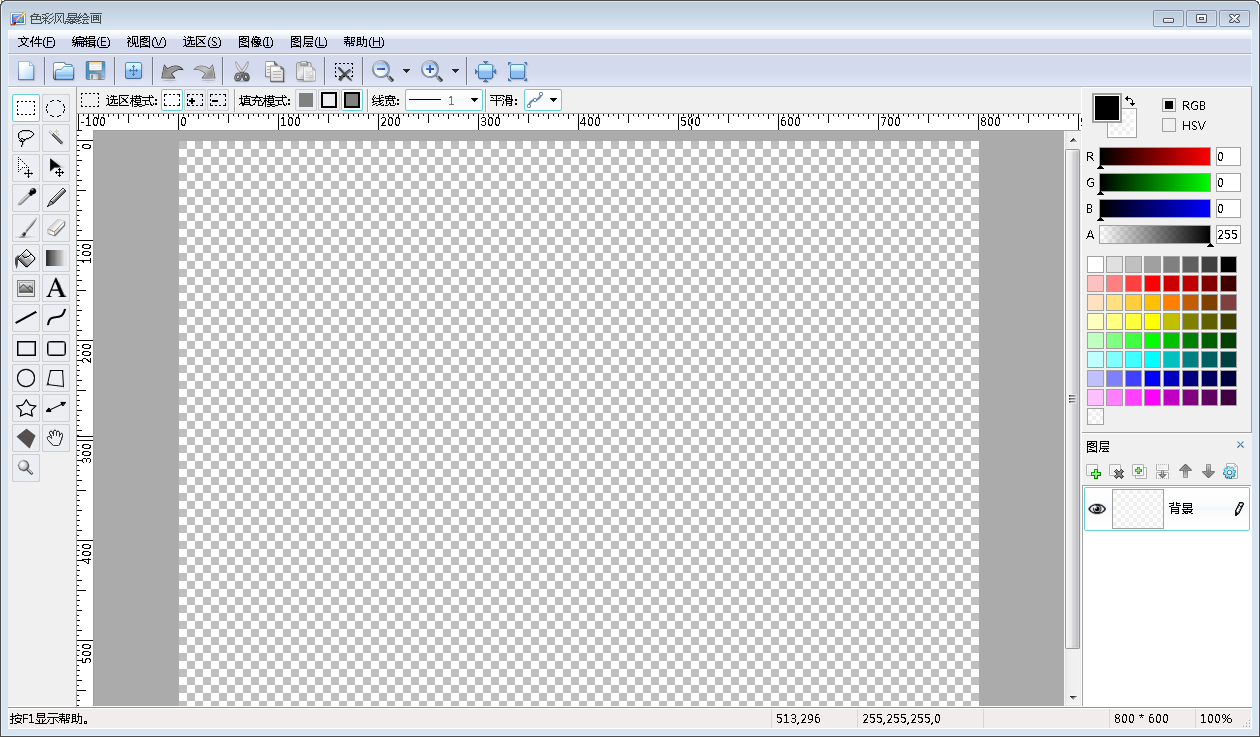Add a new layer with green plus
The height and width of the screenshot is (737, 1260).
coord(1095,472)
